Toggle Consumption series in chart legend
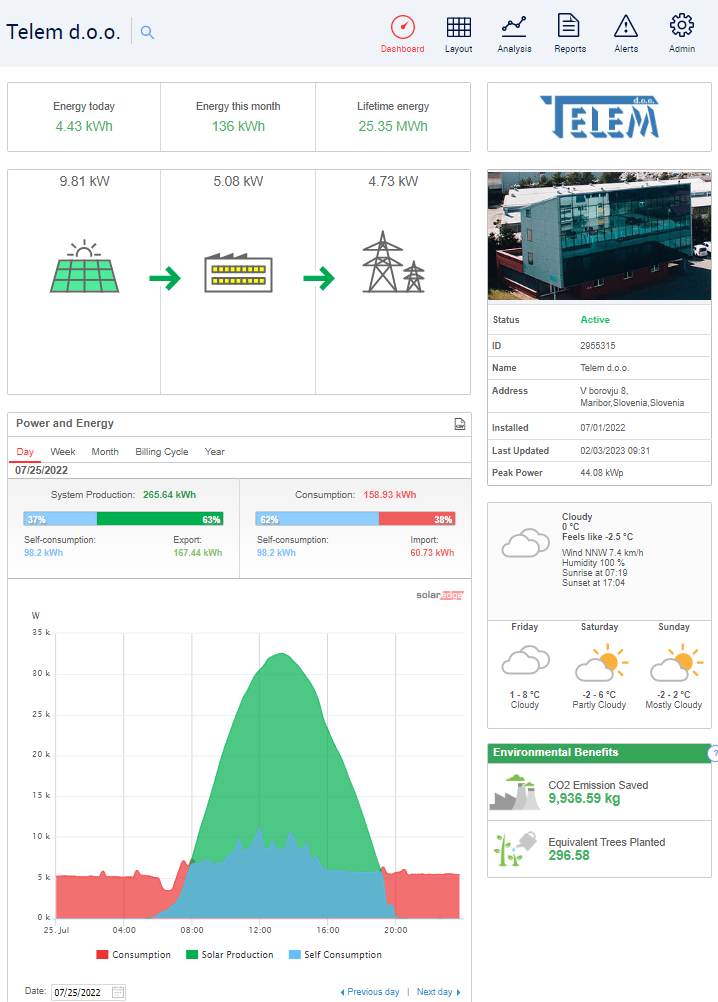This screenshot has width=718, height=1002. point(133,955)
